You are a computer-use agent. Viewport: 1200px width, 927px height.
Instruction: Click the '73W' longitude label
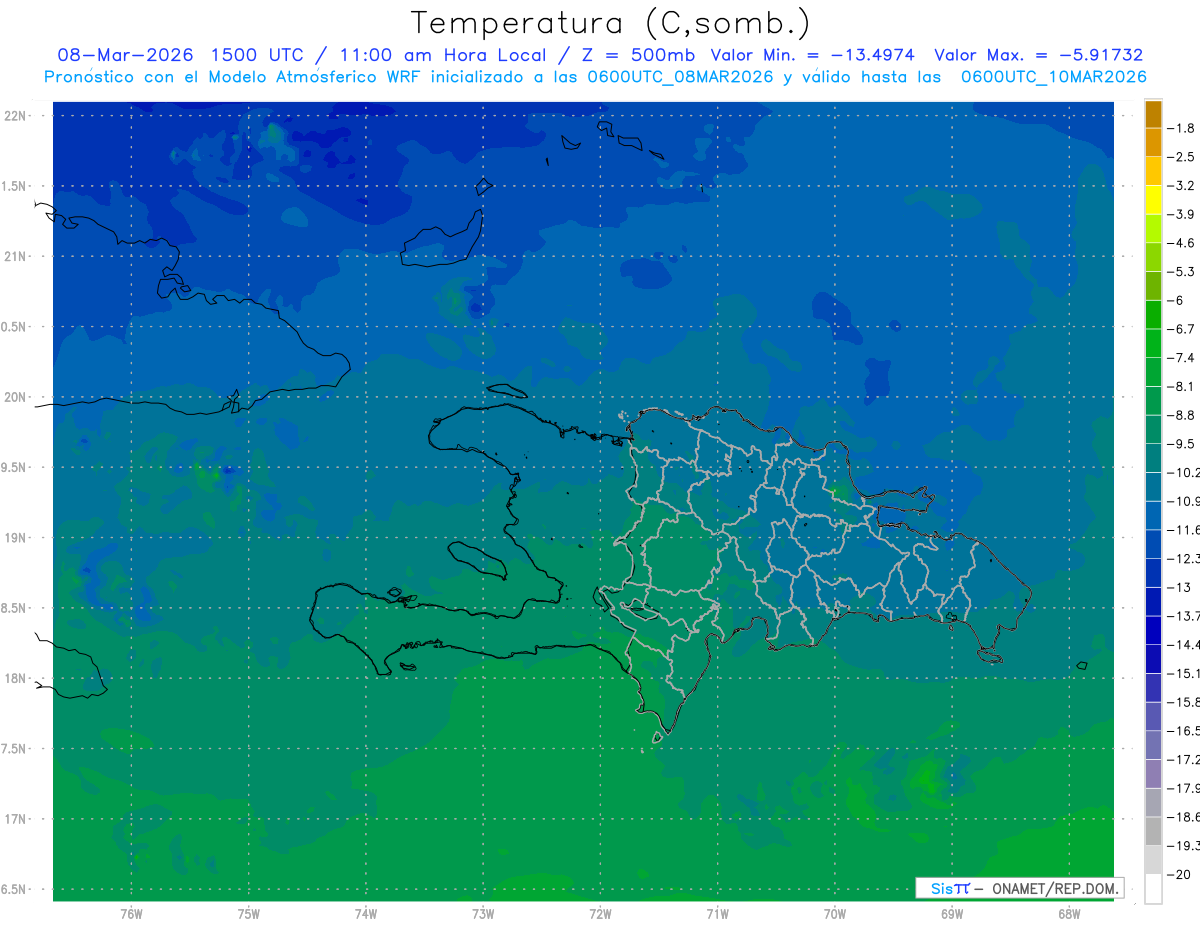tap(483, 914)
